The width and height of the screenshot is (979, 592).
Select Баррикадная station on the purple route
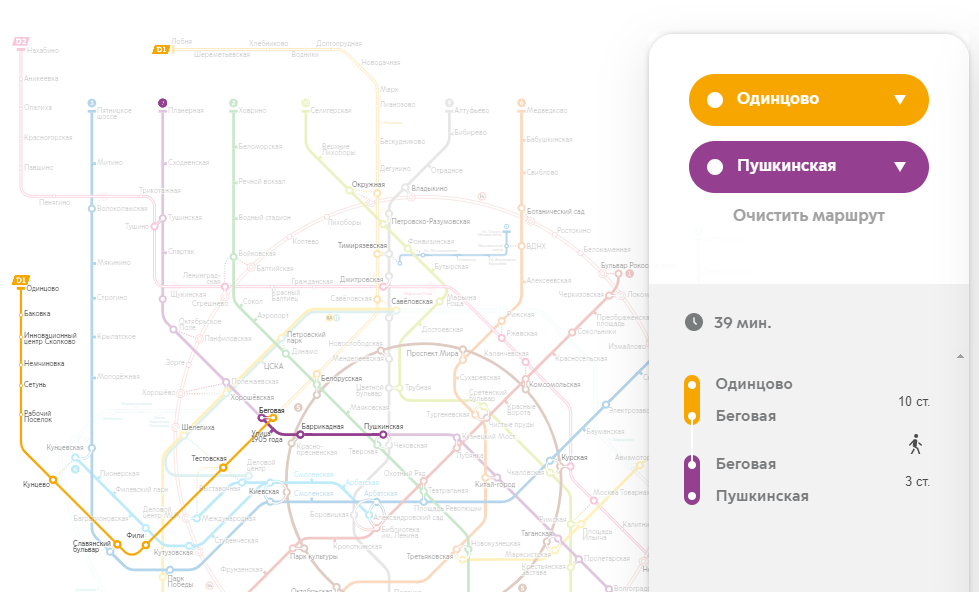coord(300,433)
